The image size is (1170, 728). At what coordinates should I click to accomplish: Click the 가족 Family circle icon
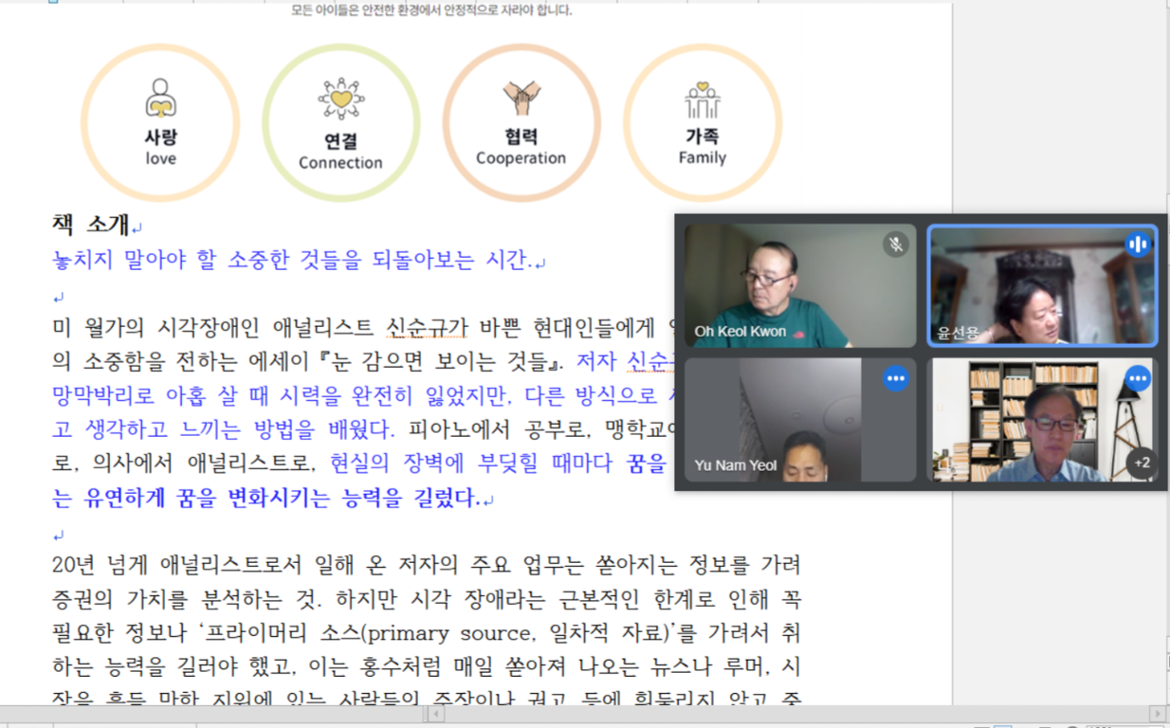coord(703,120)
